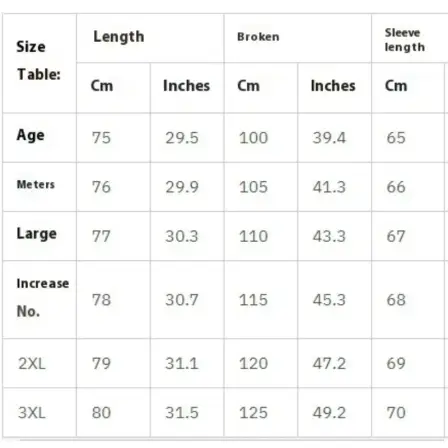The height and width of the screenshot is (448, 448).
Task: Click the Broken column header
Action: pos(298,38)
